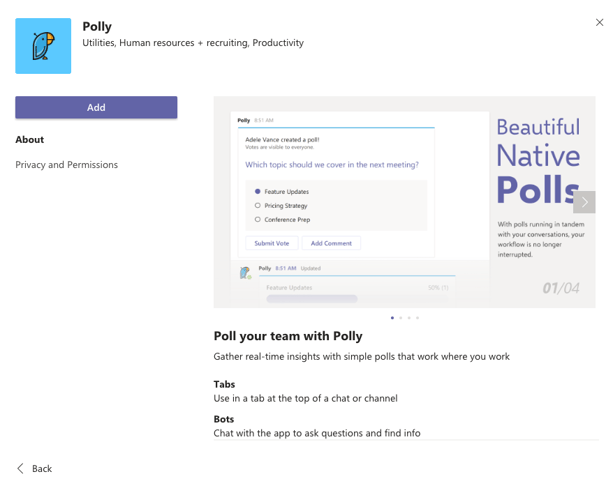Click the 'Tabs' capability heading
613x488 pixels.
click(224, 384)
